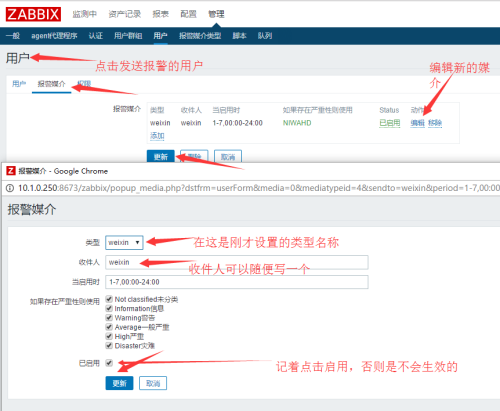Click the 1-7,00:00-24:00 table cell
Screen dimensions: 500x411
click(238, 123)
